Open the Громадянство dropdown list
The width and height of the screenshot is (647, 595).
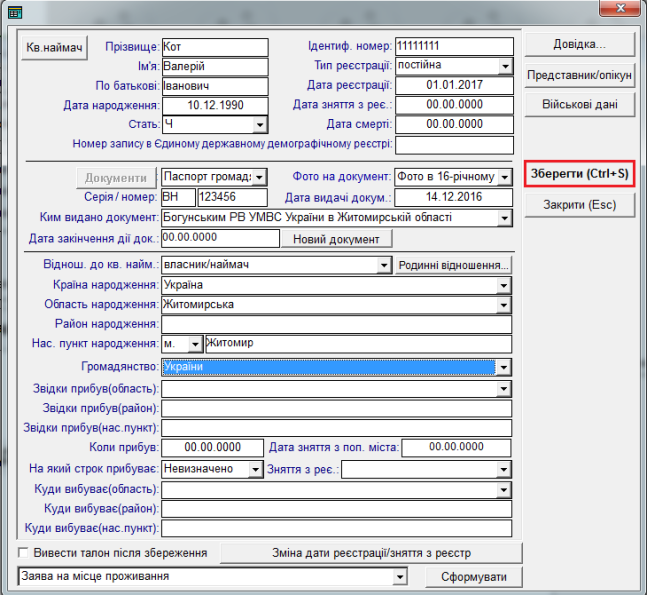(x=504, y=368)
